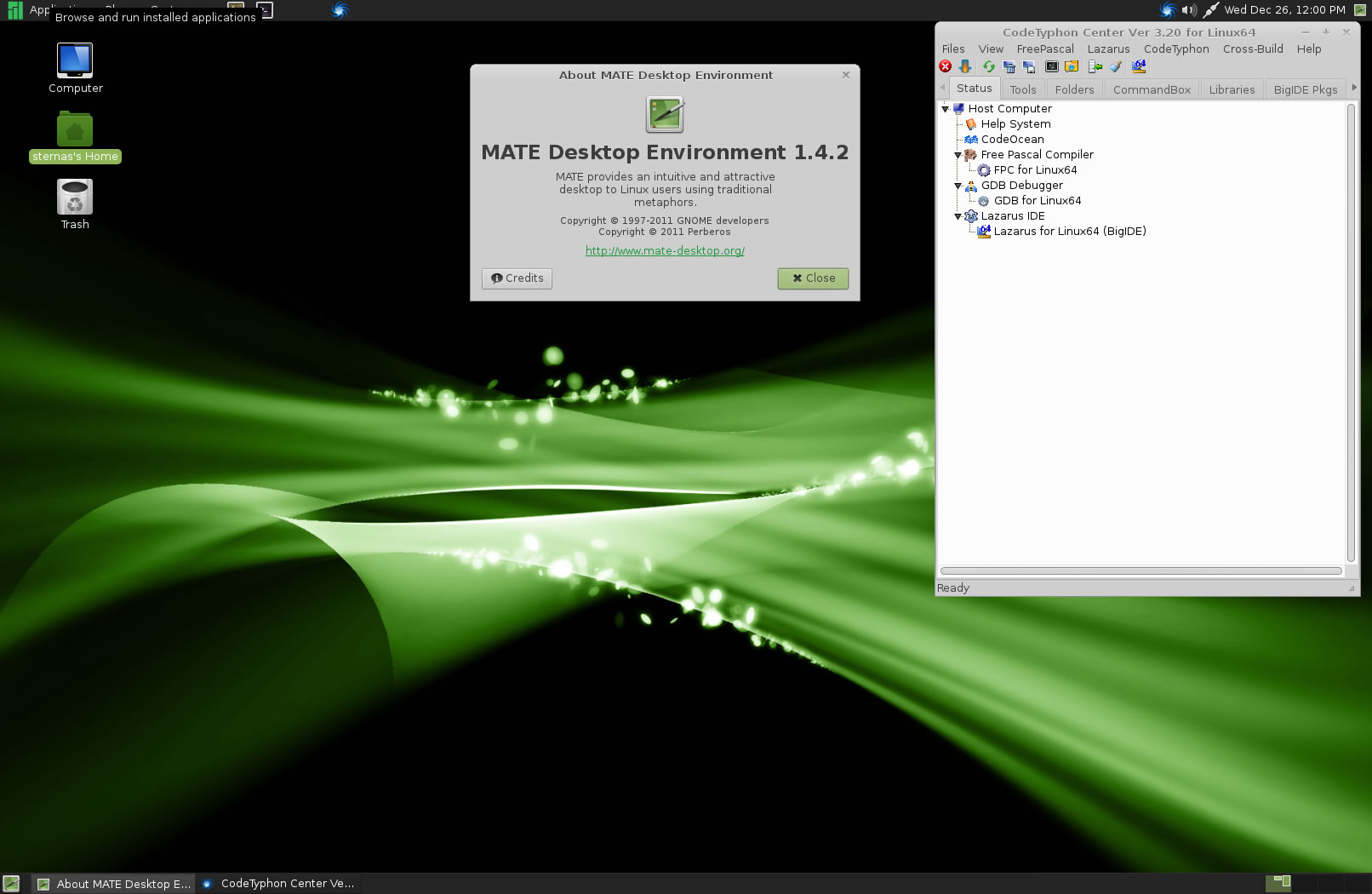Click the trash-can remove toolbar icon

(1009, 66)
